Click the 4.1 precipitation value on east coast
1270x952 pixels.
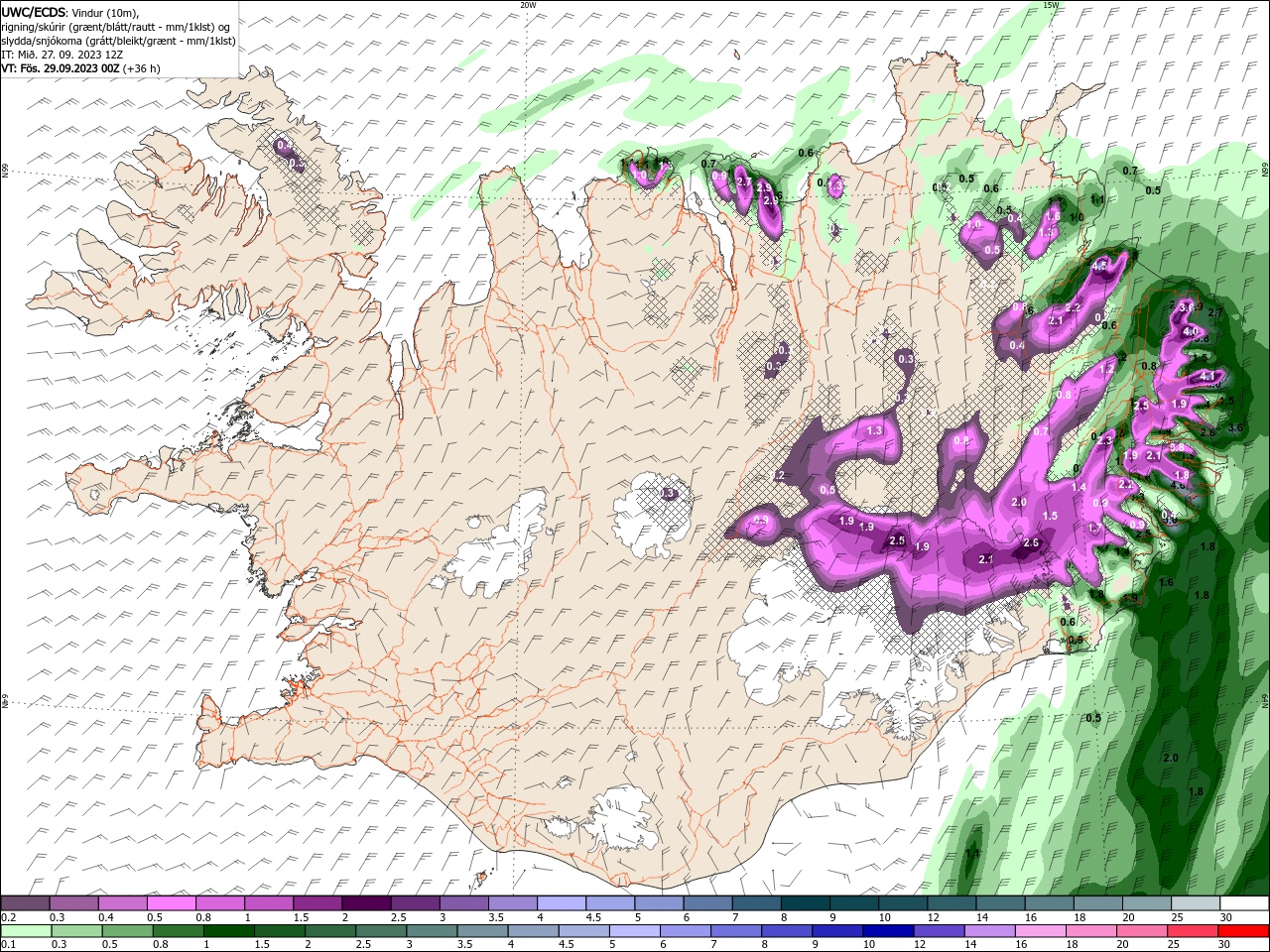pos(1207,377)
